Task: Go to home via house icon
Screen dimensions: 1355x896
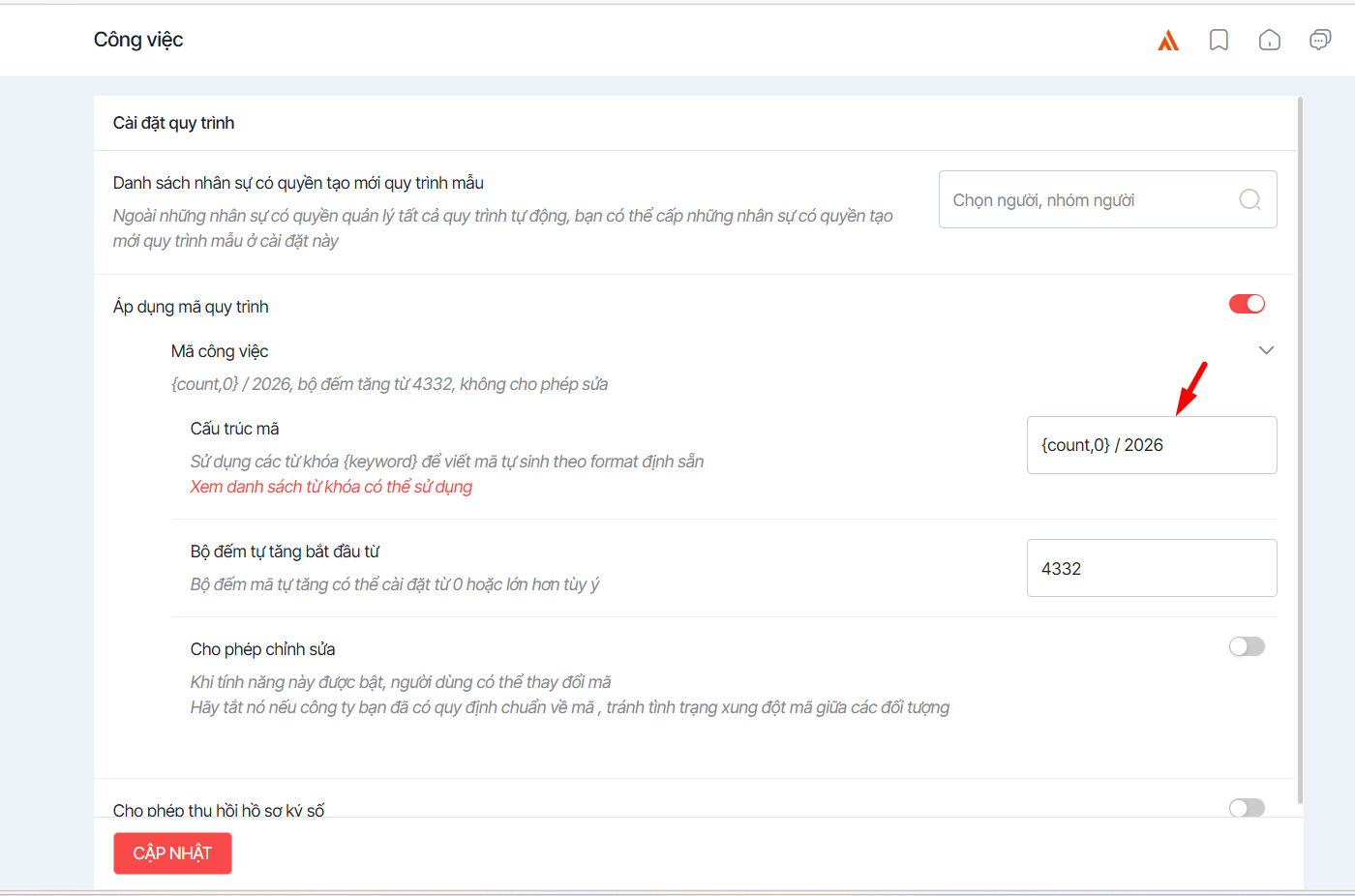Action: coord(1269,40)
